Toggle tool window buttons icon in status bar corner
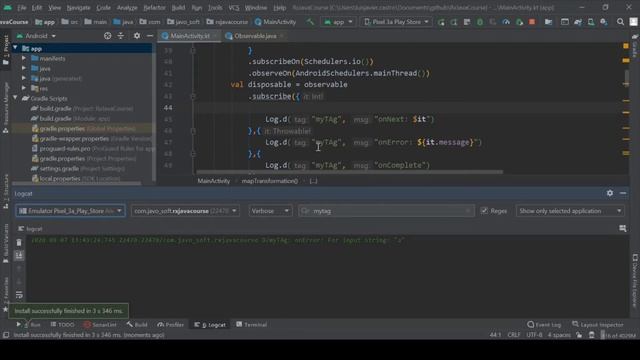Viewport: 640px width, 360px height. pos(6,335)
